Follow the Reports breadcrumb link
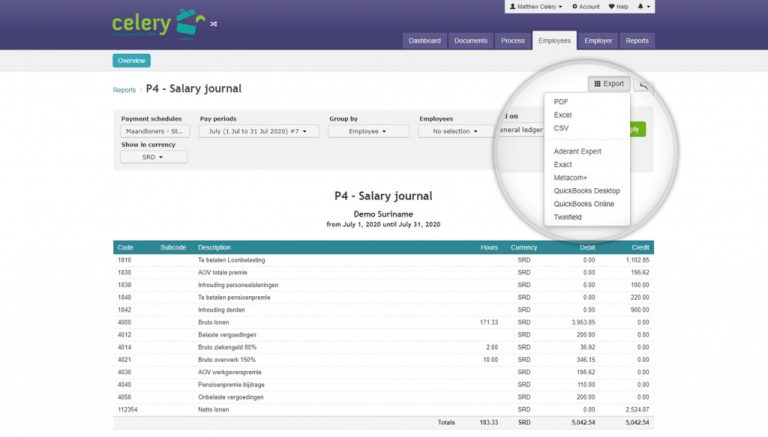The height and width of the screenshot is (437, 768). 124,90
